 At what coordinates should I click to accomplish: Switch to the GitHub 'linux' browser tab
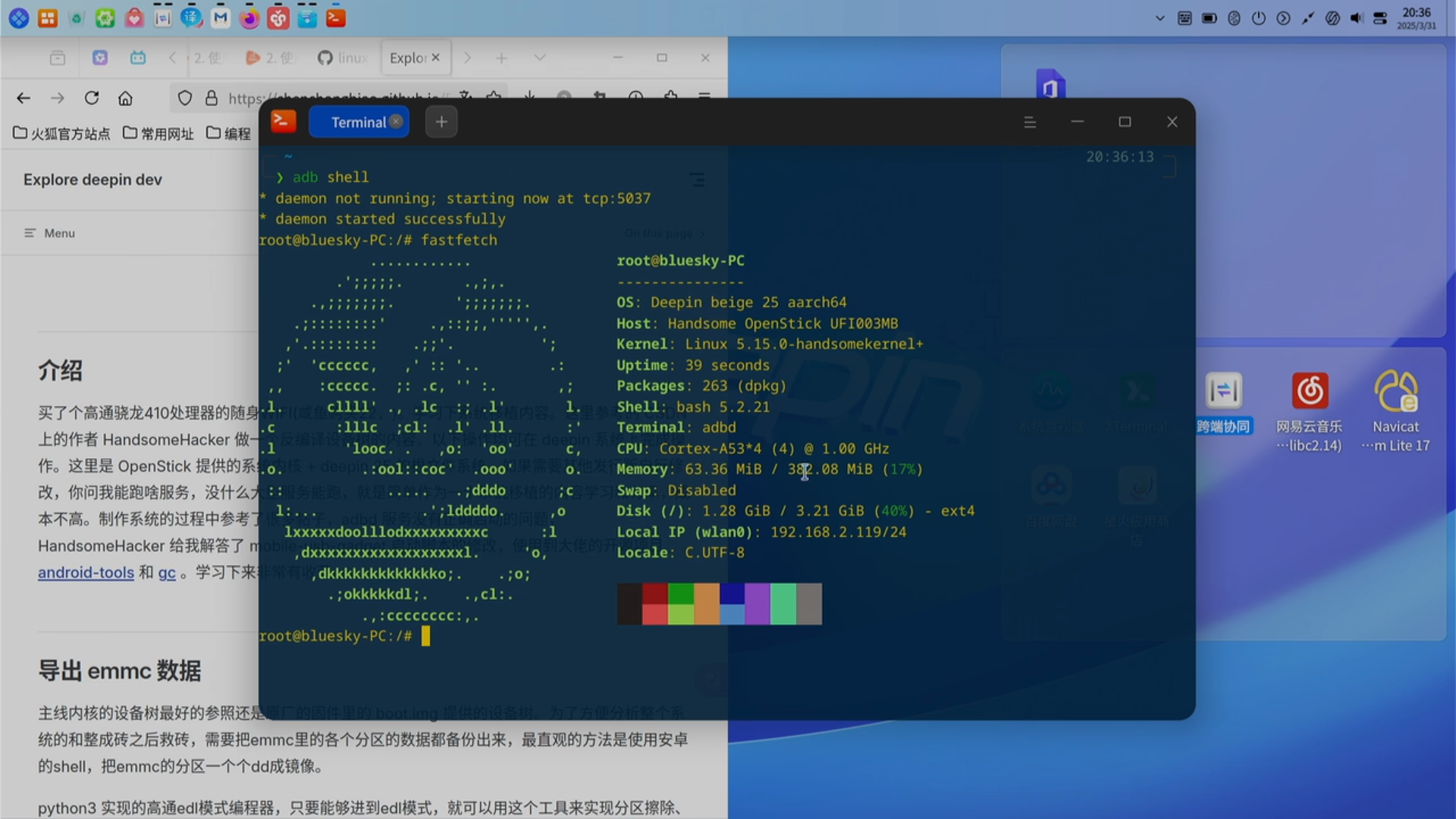click(343, 58)
